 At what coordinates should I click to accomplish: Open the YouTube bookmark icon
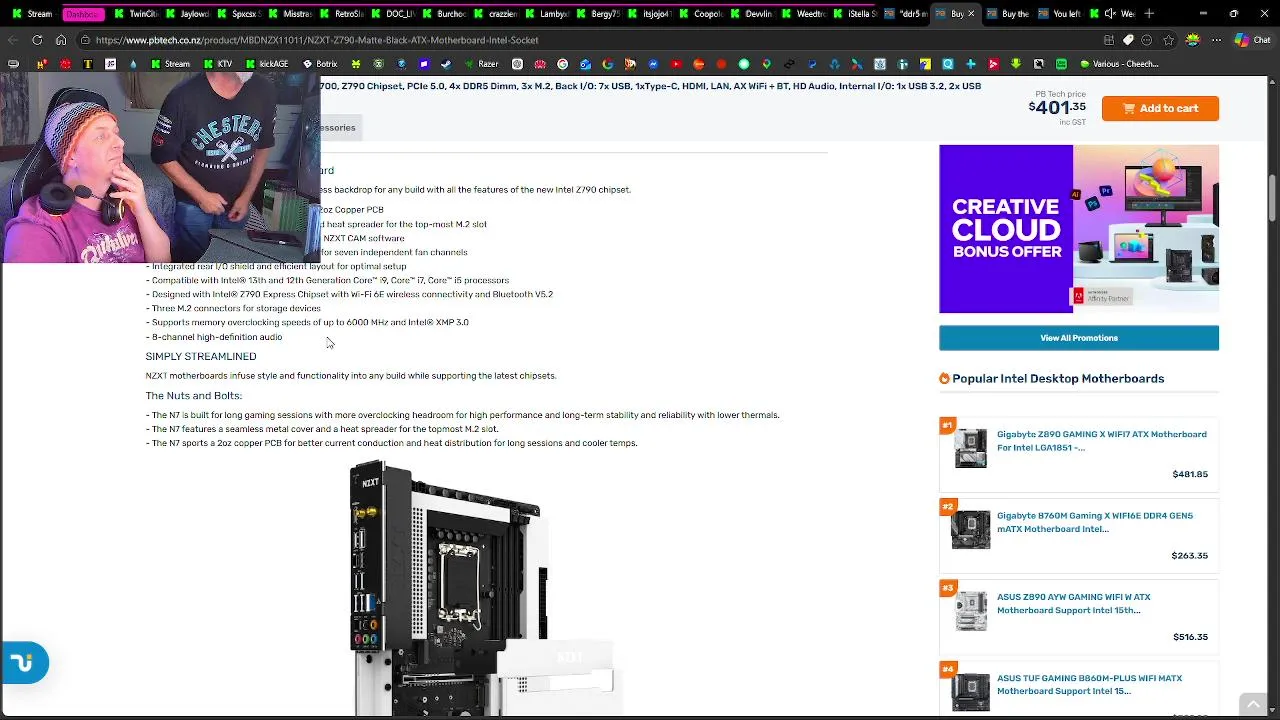(676, 64)
